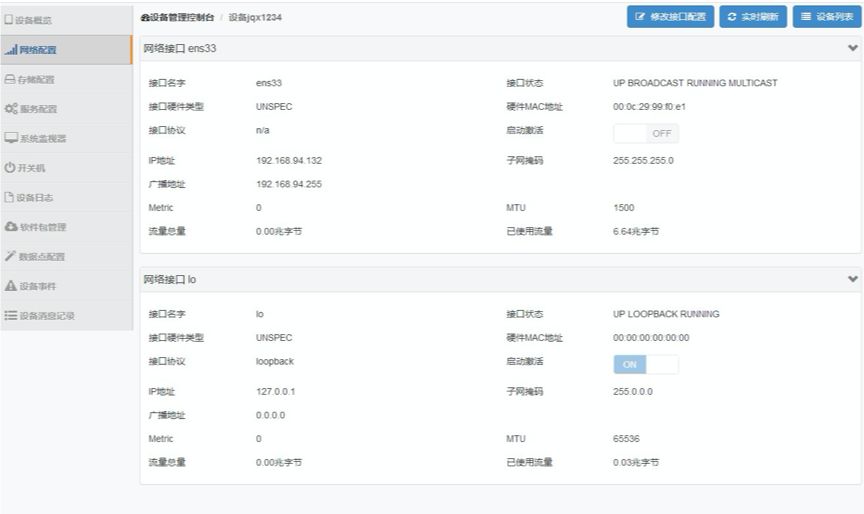Click interface name value ens33
864x514 pixels.
point(268,83)
